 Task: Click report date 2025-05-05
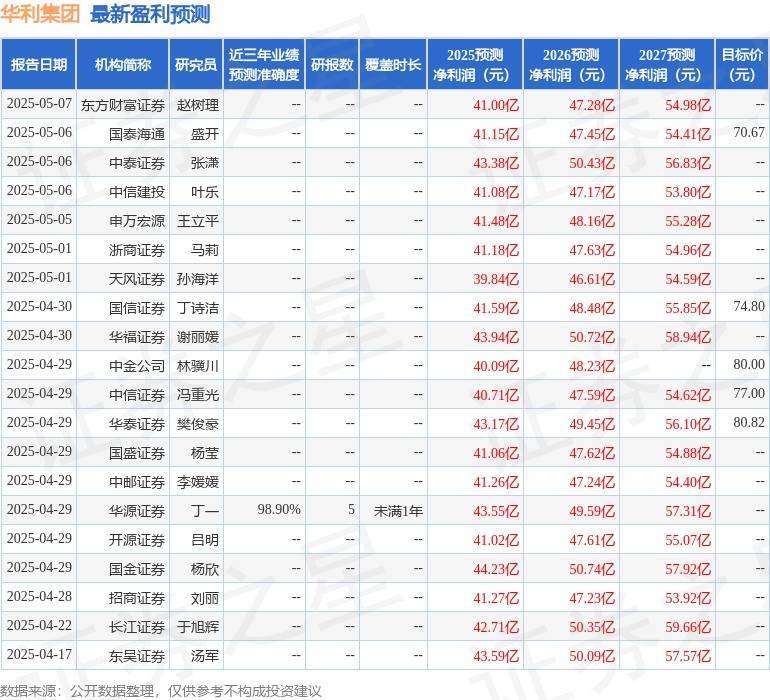click(39, 219)
